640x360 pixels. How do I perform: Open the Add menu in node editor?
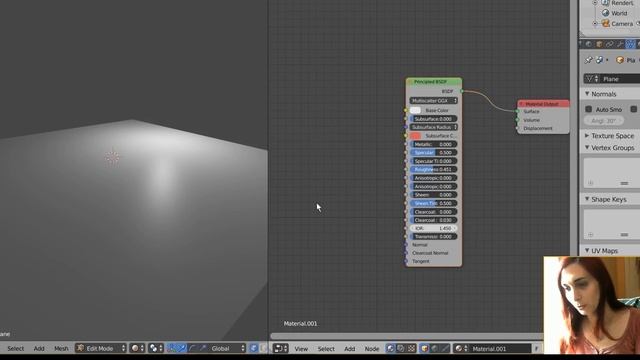click(x=349, y=349)
